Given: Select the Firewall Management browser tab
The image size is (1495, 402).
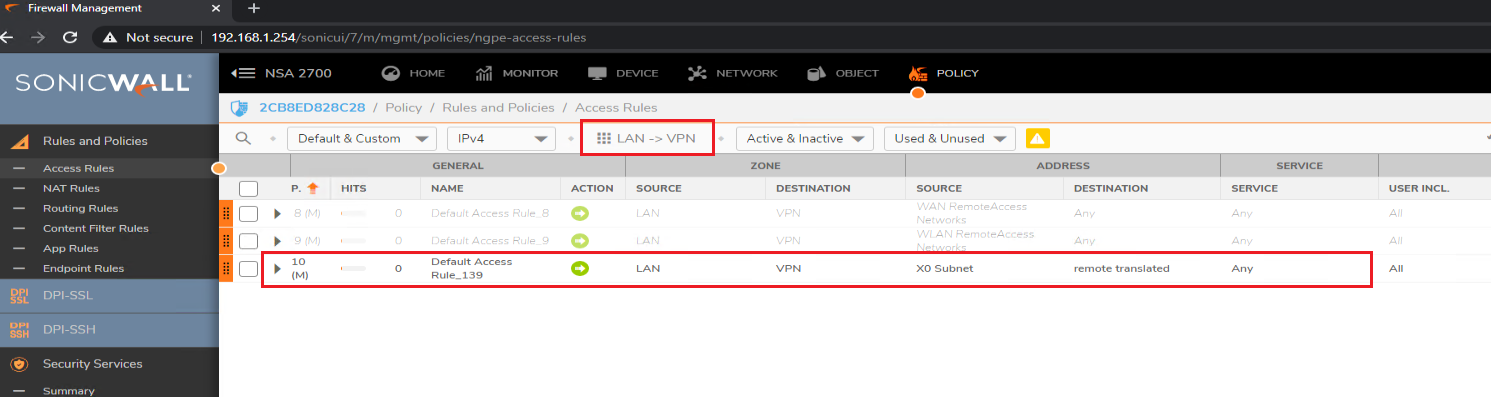Looking at the screenshot, I should (x=110, y=8).
